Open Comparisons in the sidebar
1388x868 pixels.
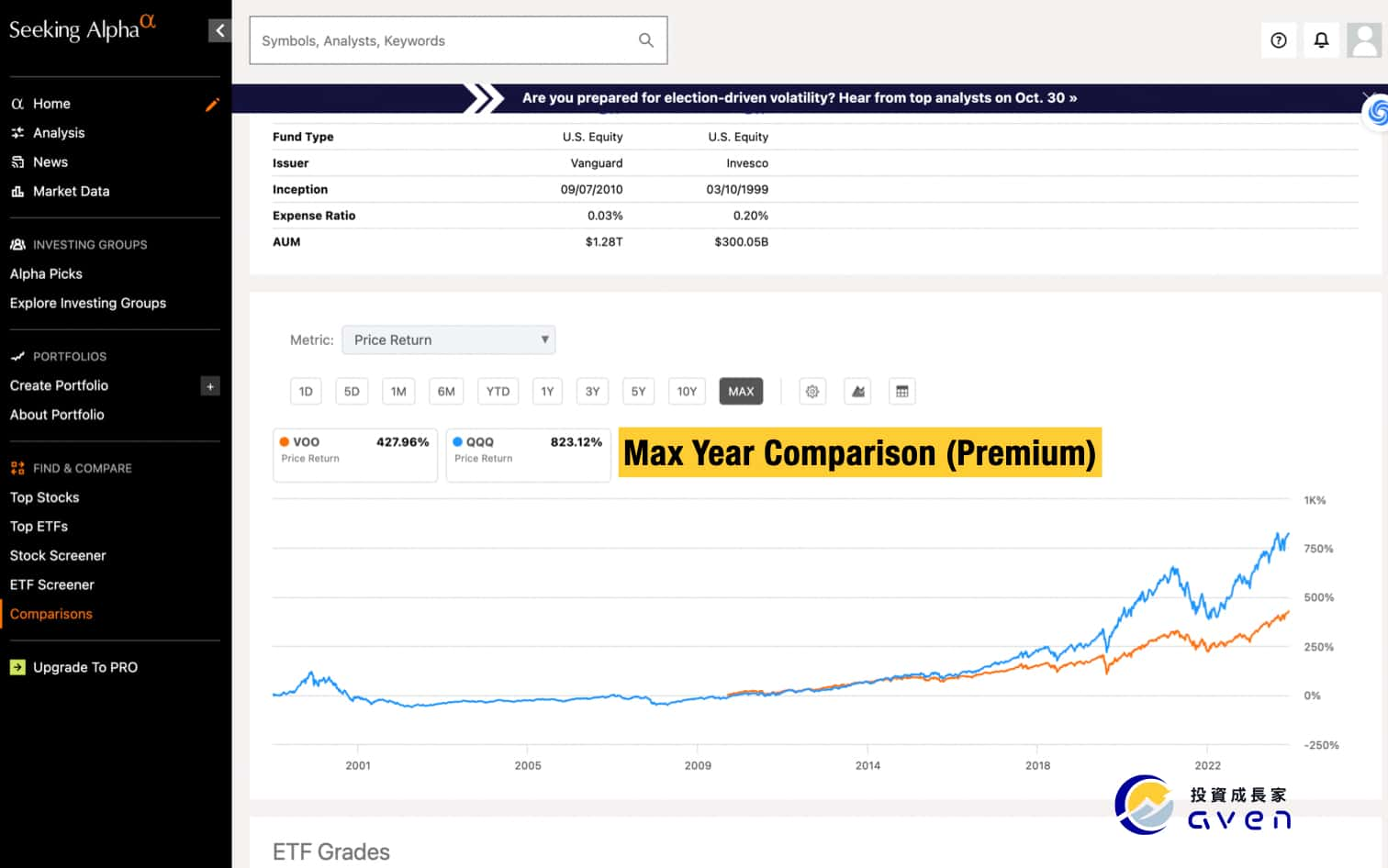tap(51, 614)
